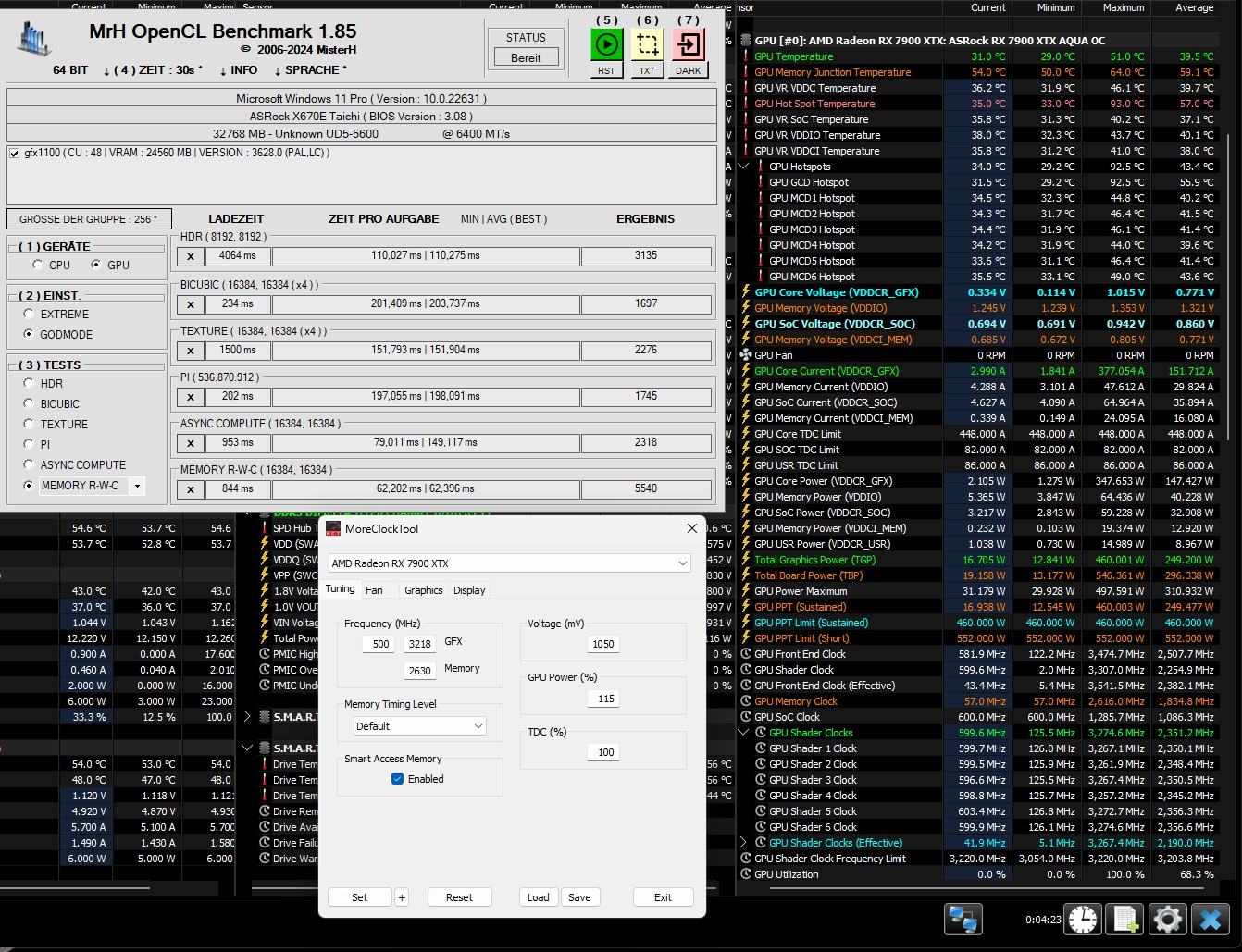Start the benchmark with the green play icon

coord(607,44)
